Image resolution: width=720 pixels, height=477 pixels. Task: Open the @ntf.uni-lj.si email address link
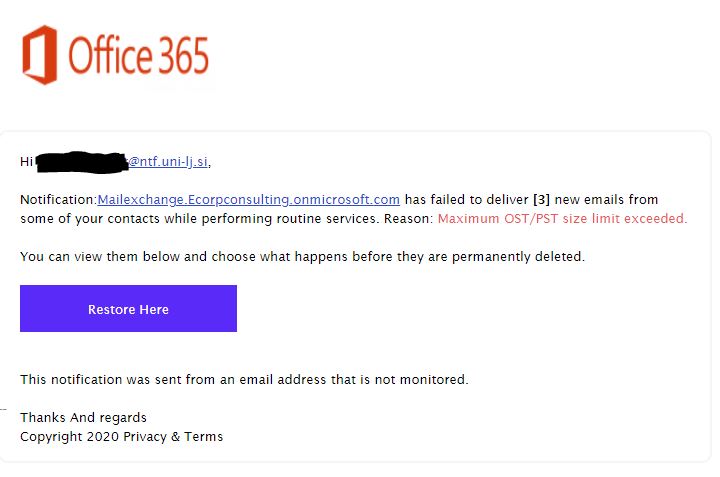click(169, 162)
